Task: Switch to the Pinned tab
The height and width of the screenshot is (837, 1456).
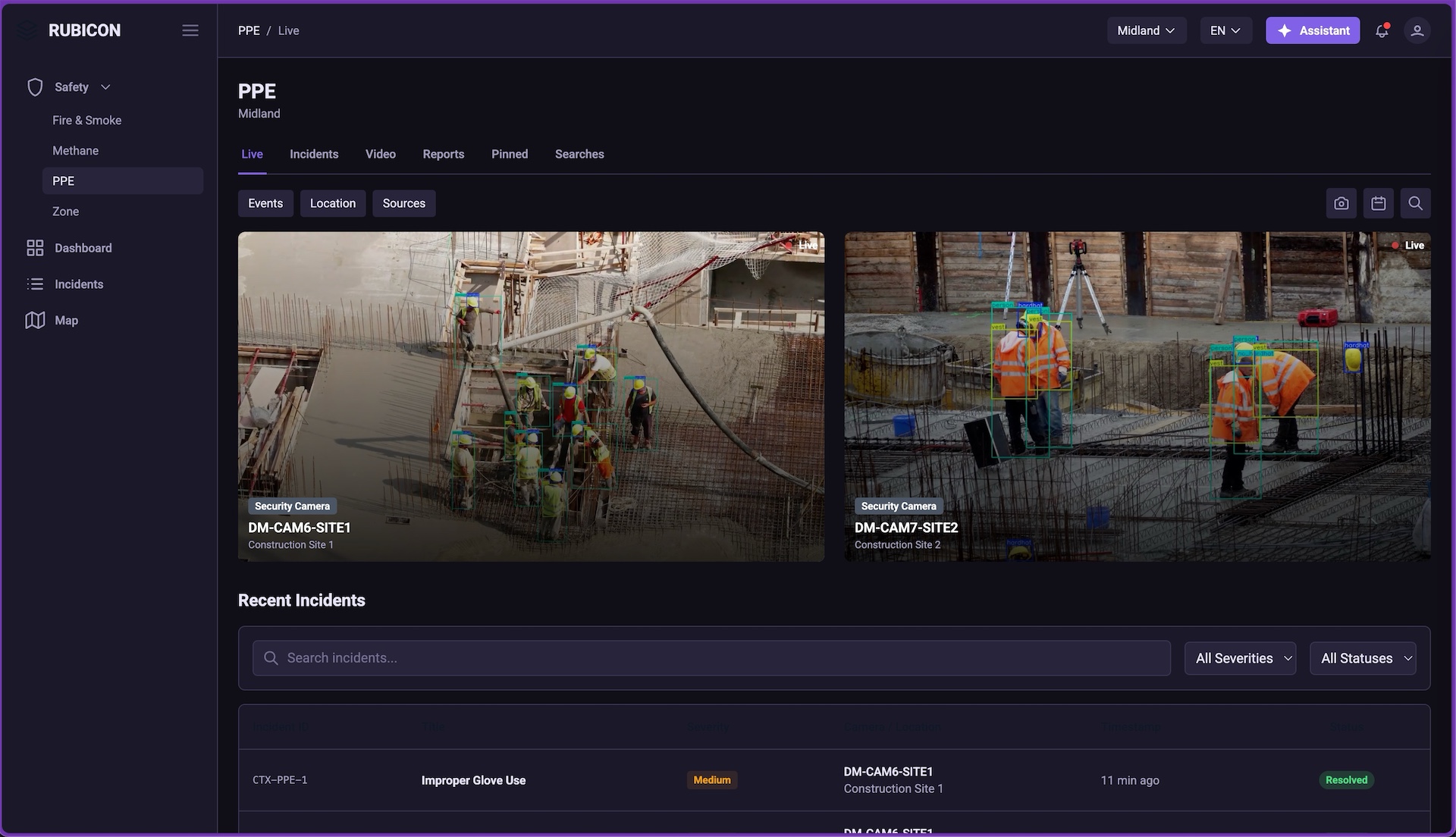Action: click(x=510, y=154)
